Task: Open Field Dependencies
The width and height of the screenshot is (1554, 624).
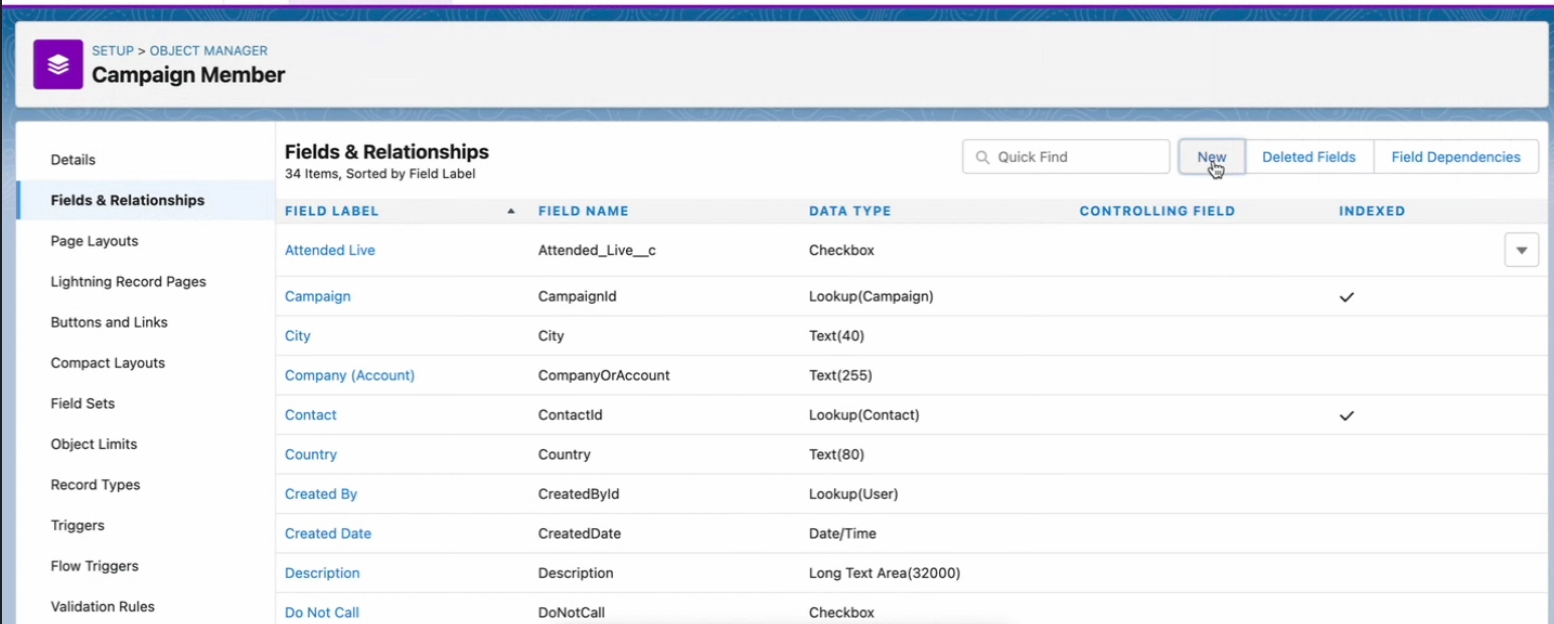Action: (1455, 157)
